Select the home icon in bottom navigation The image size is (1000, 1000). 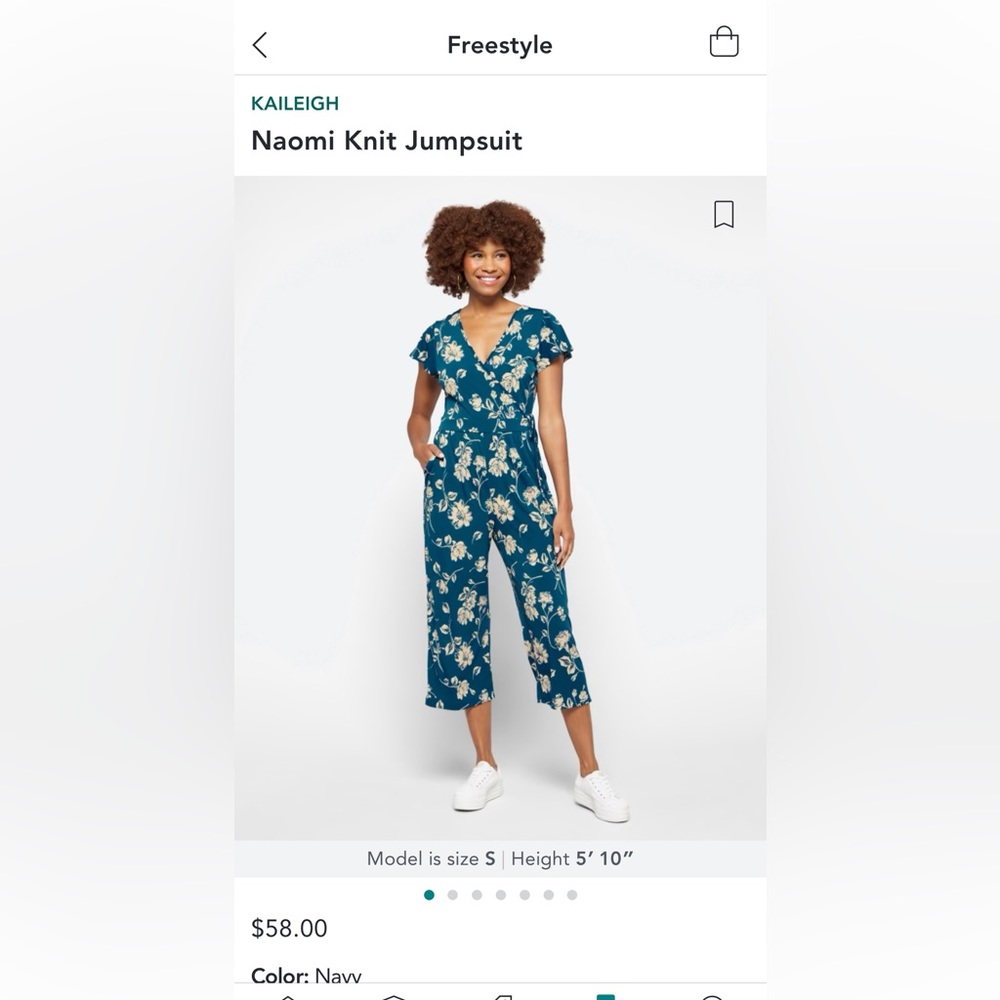[287, 997]
